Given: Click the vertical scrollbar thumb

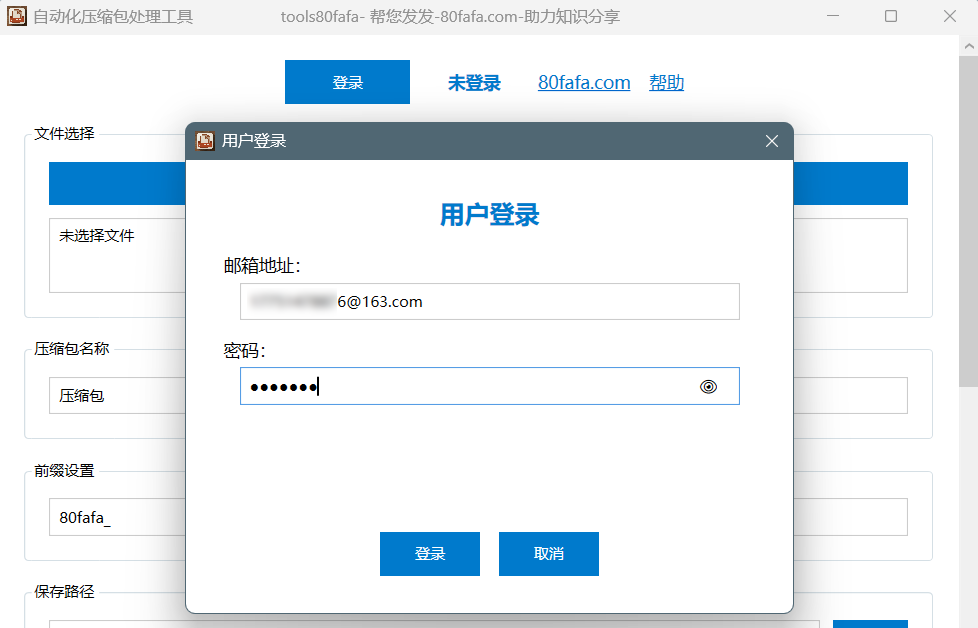Looking at the screenshot, I should pyautogui.click(x=968, y=220).
